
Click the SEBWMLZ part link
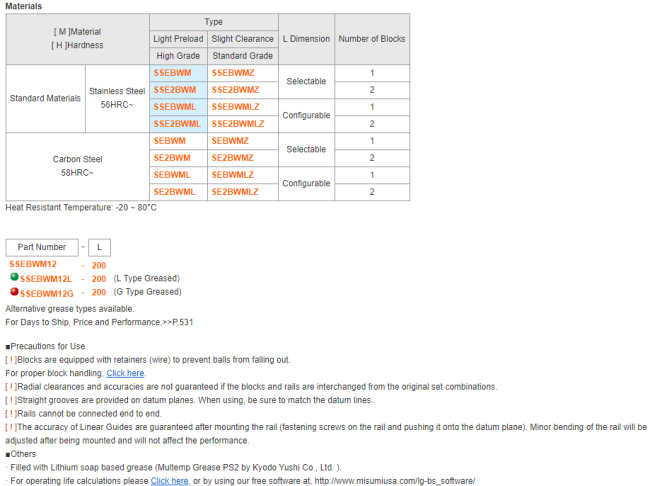click(235, 175)
